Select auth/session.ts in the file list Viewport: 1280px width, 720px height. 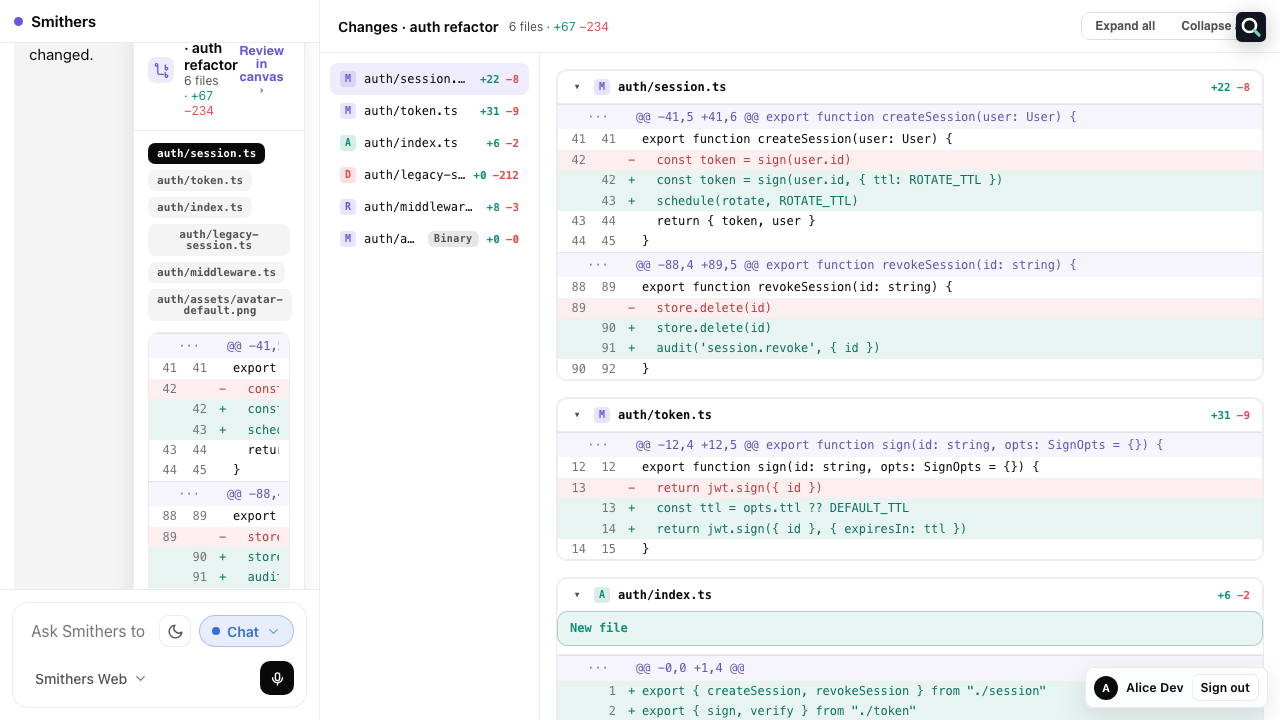pyautogui.click(x=429, y=79)
